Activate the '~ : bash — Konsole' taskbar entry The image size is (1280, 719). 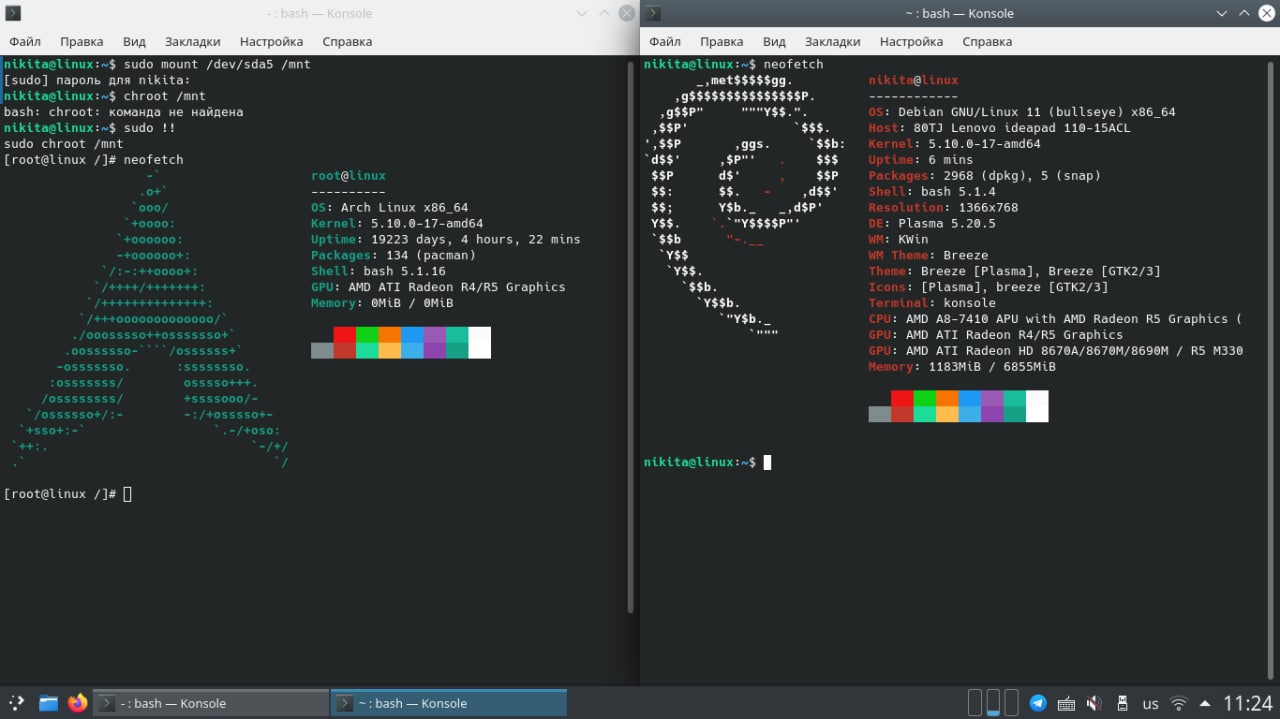[449, 703]
